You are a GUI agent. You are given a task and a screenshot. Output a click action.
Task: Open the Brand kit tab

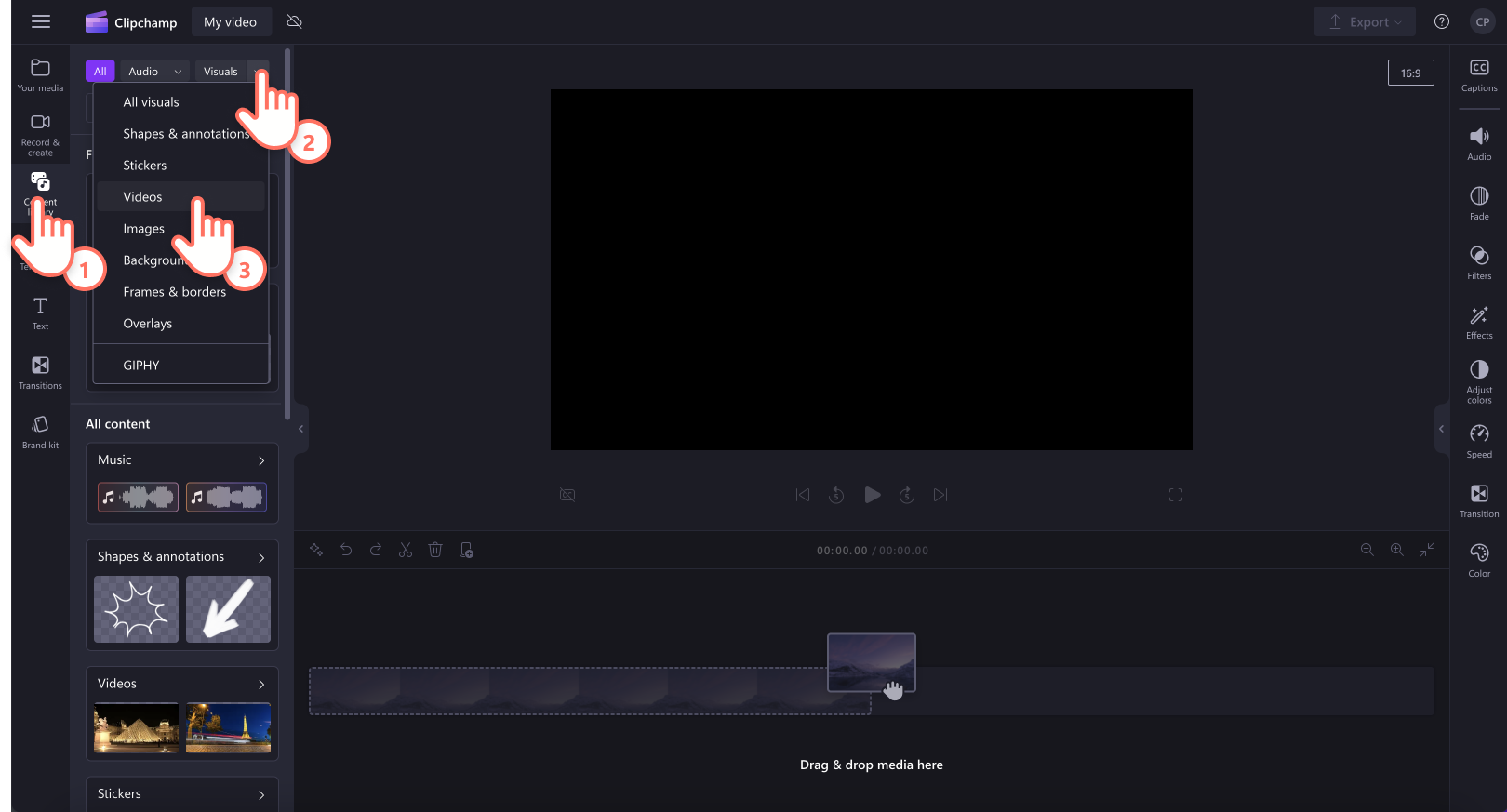(x=40, y=433)
